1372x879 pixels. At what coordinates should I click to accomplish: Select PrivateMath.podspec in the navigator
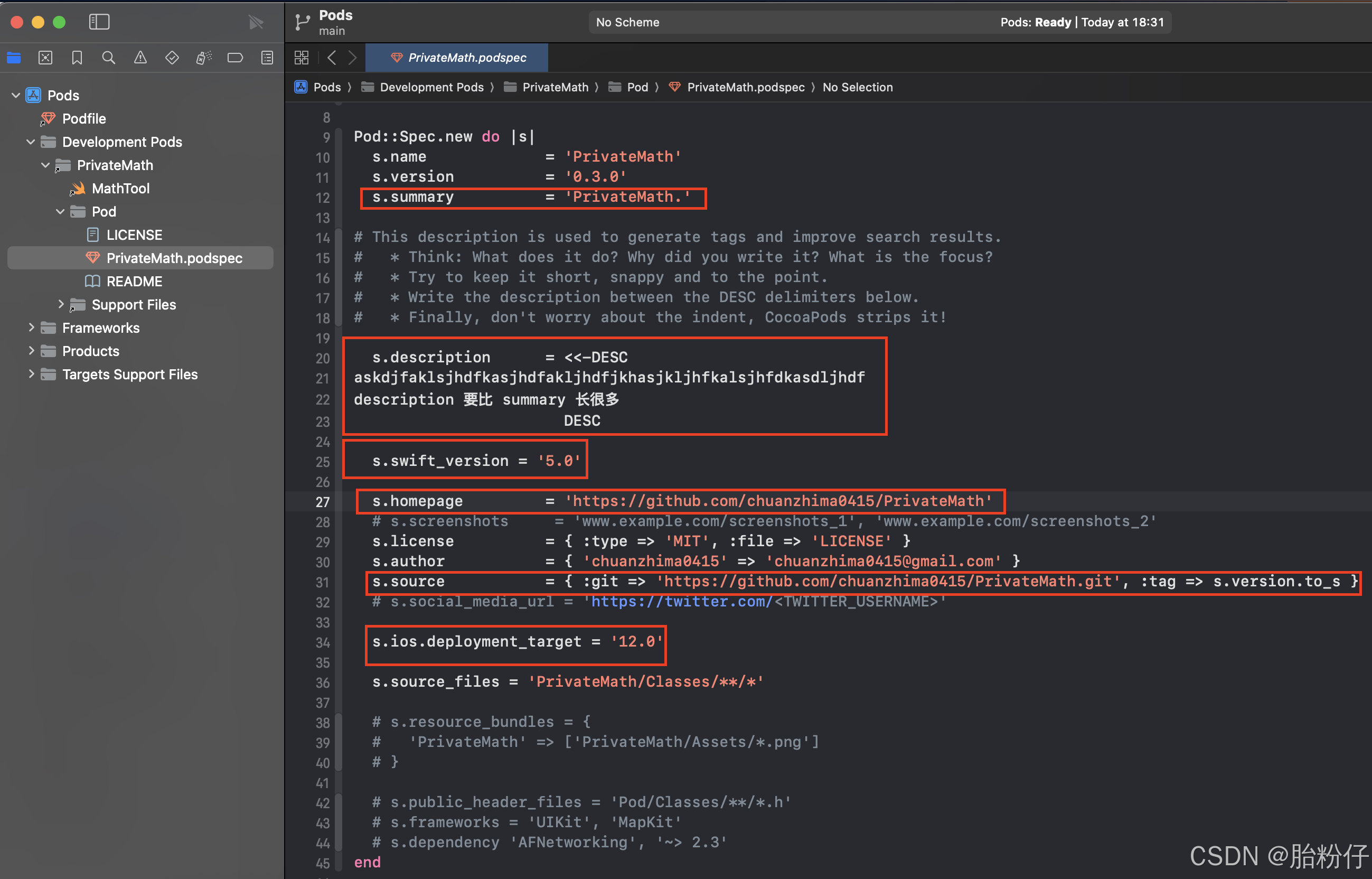pyautogui.click(x=140, y=258)
